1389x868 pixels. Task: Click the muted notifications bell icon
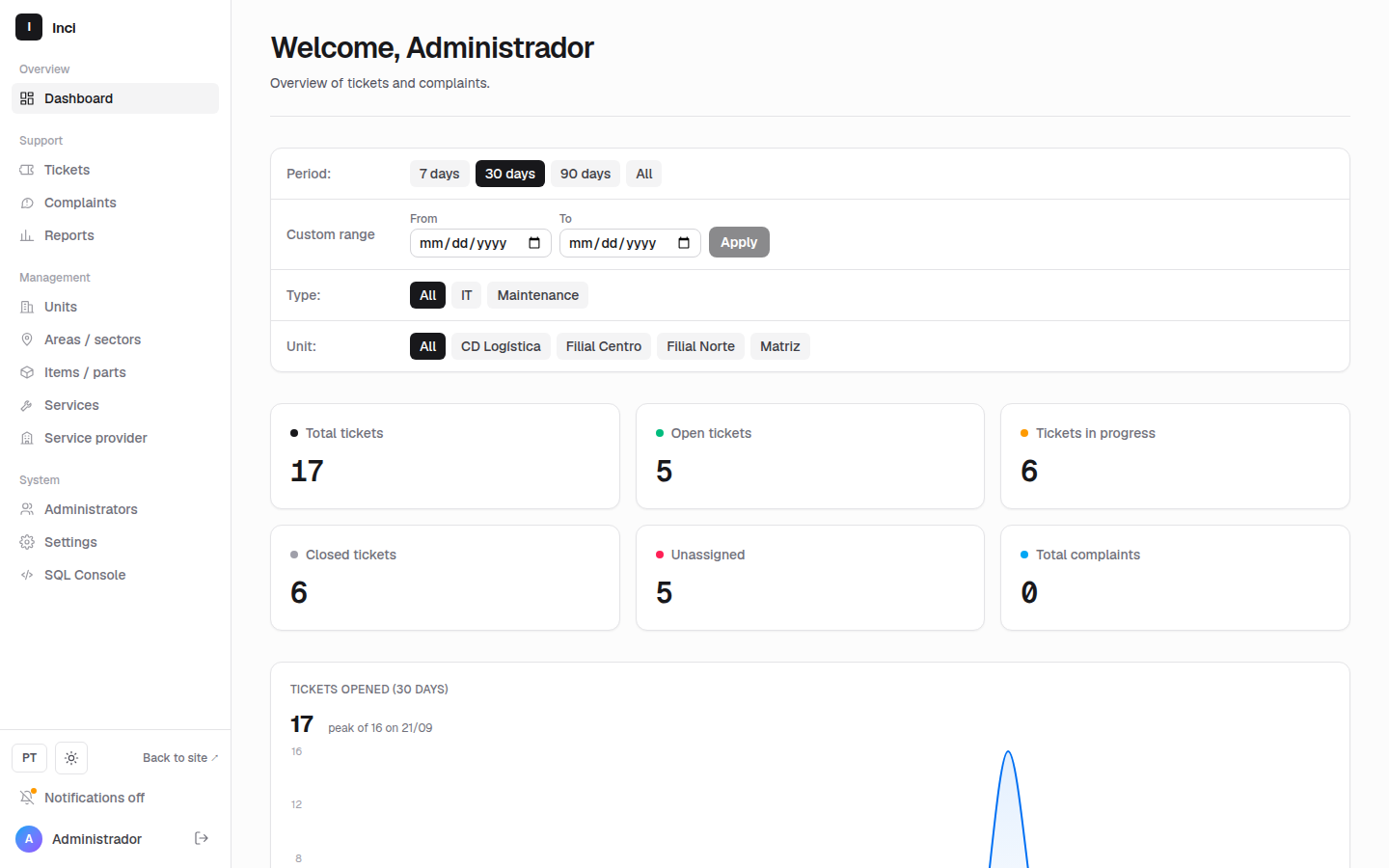click(27, 798)
